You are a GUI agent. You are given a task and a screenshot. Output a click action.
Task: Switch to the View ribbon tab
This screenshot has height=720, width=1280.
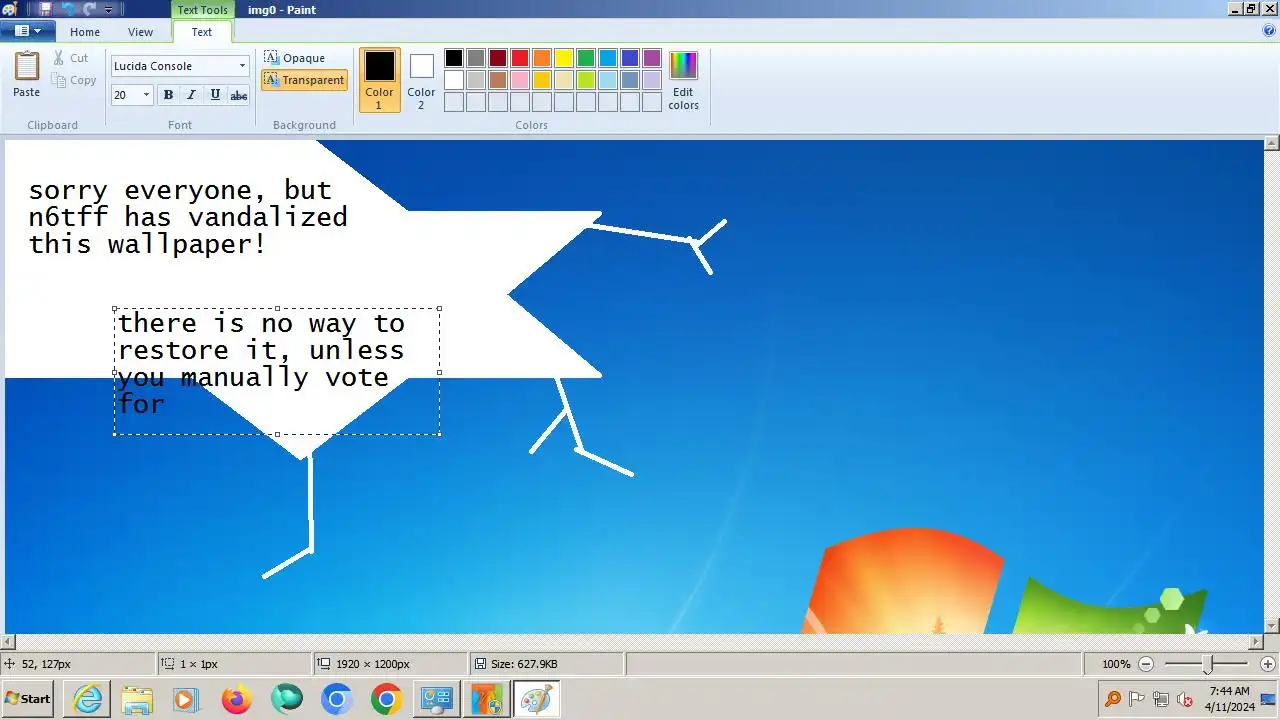point(140,32)
